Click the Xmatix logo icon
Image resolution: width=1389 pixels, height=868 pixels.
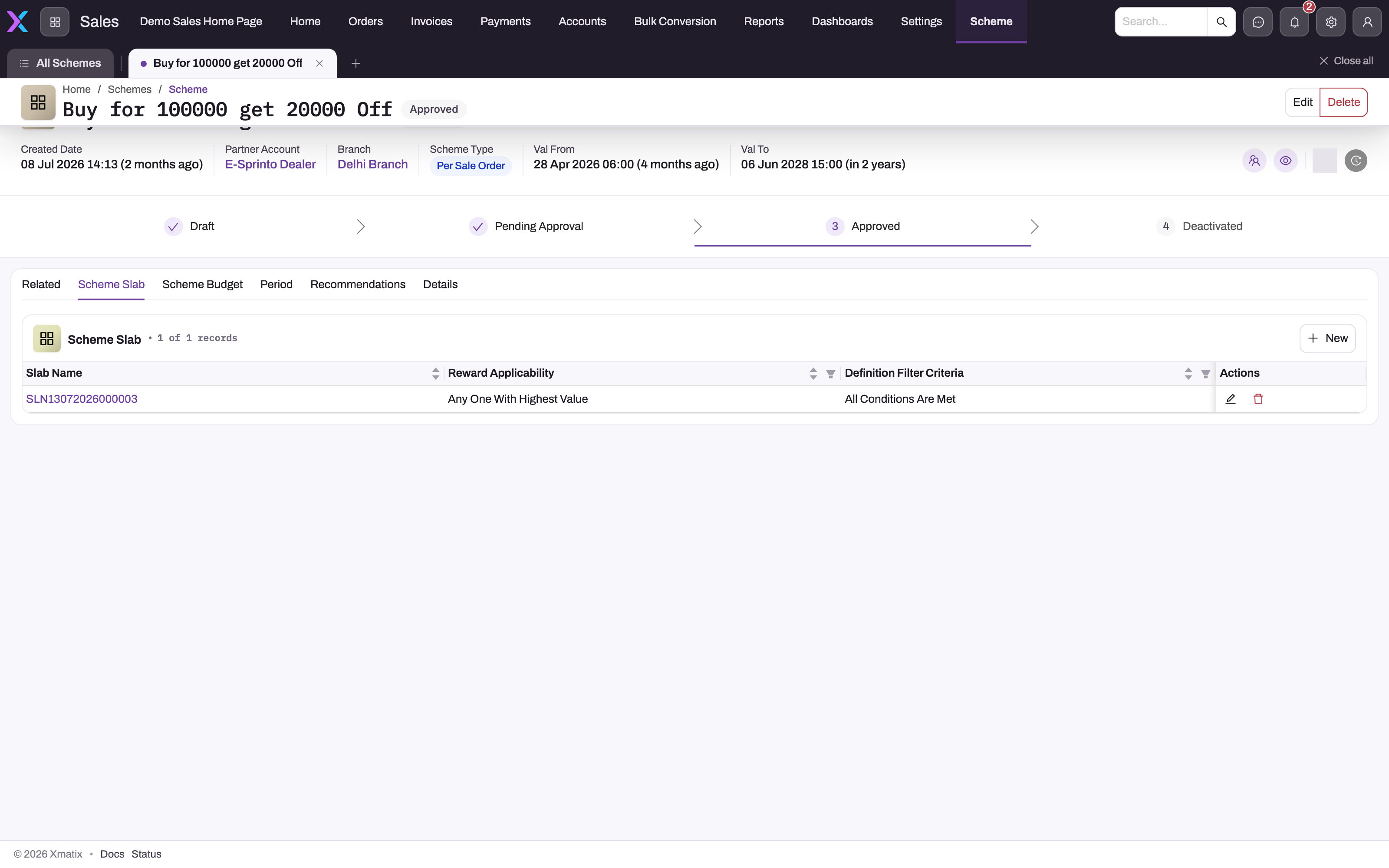pyautogui.click(x=17, y=22)
